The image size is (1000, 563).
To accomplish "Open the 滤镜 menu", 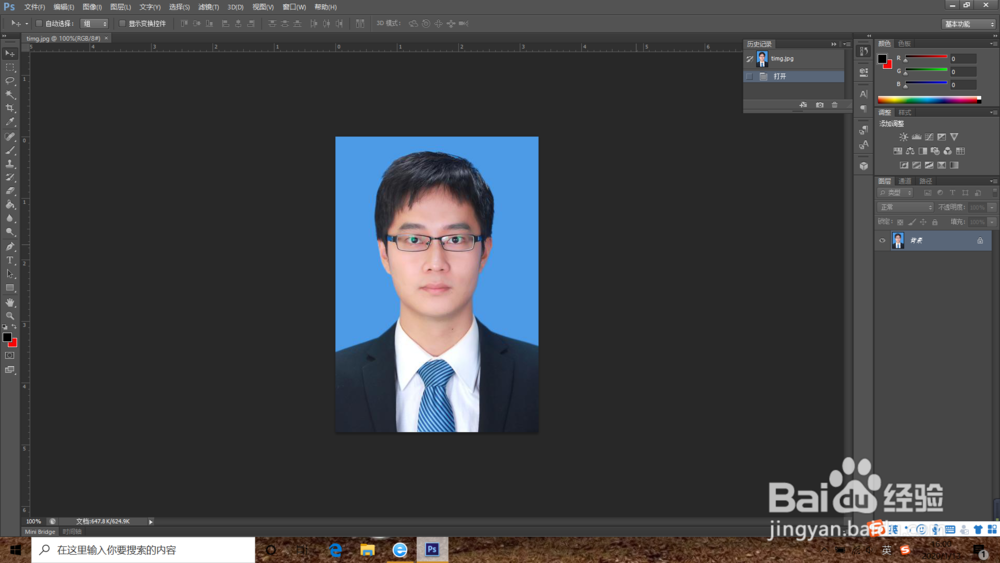I will click(x=207, y=7).
